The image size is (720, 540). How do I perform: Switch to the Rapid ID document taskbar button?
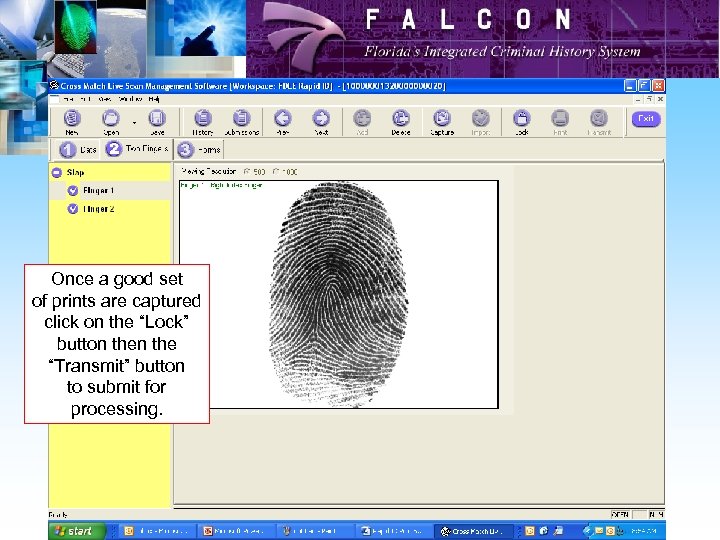[x=394, y=531]
